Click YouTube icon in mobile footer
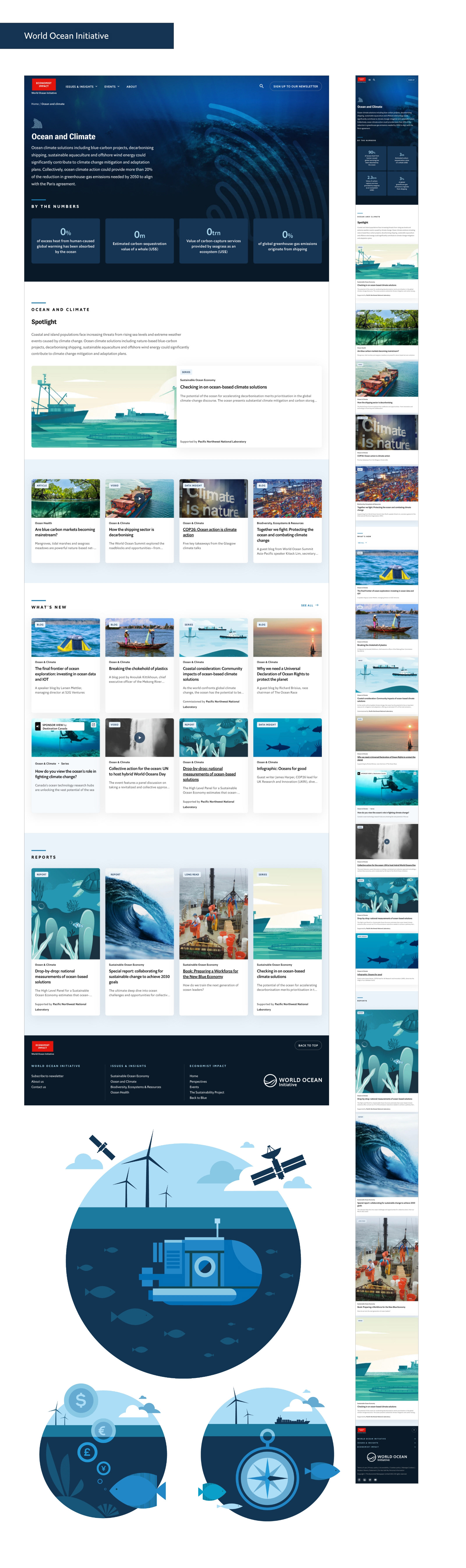 [x=375, y=1479]
